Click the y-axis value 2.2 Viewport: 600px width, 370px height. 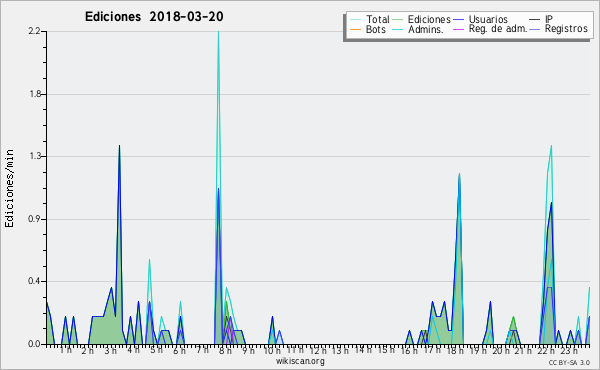[x=34, y=31]
